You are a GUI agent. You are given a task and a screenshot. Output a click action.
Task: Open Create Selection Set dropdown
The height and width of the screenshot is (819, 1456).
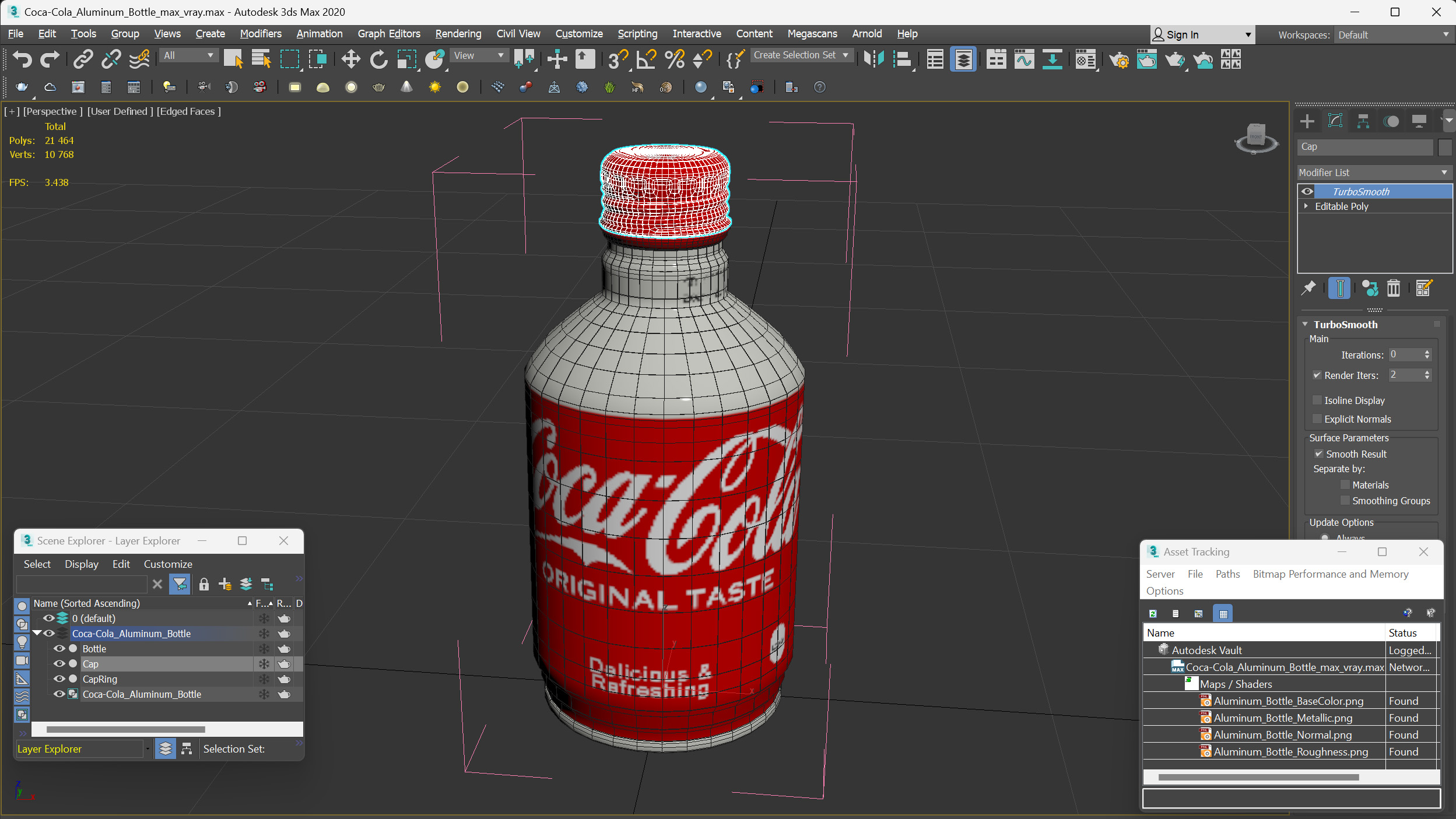click(x=802, y=55)
